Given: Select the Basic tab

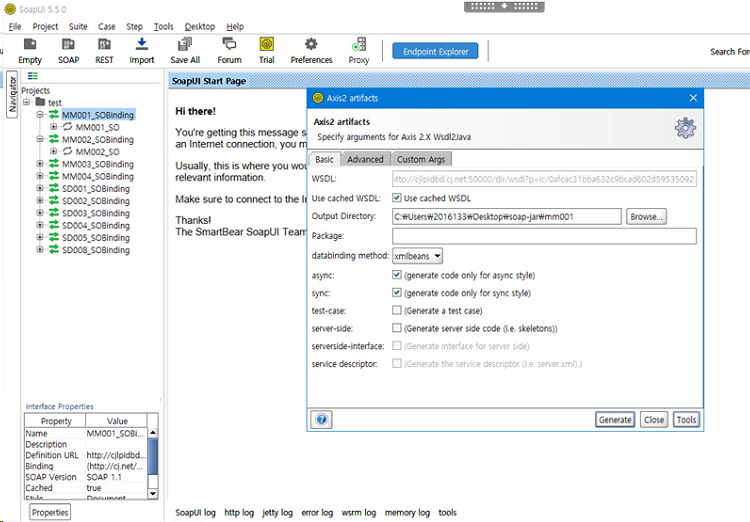Looking at the screenshot, I should coord(324,159).
